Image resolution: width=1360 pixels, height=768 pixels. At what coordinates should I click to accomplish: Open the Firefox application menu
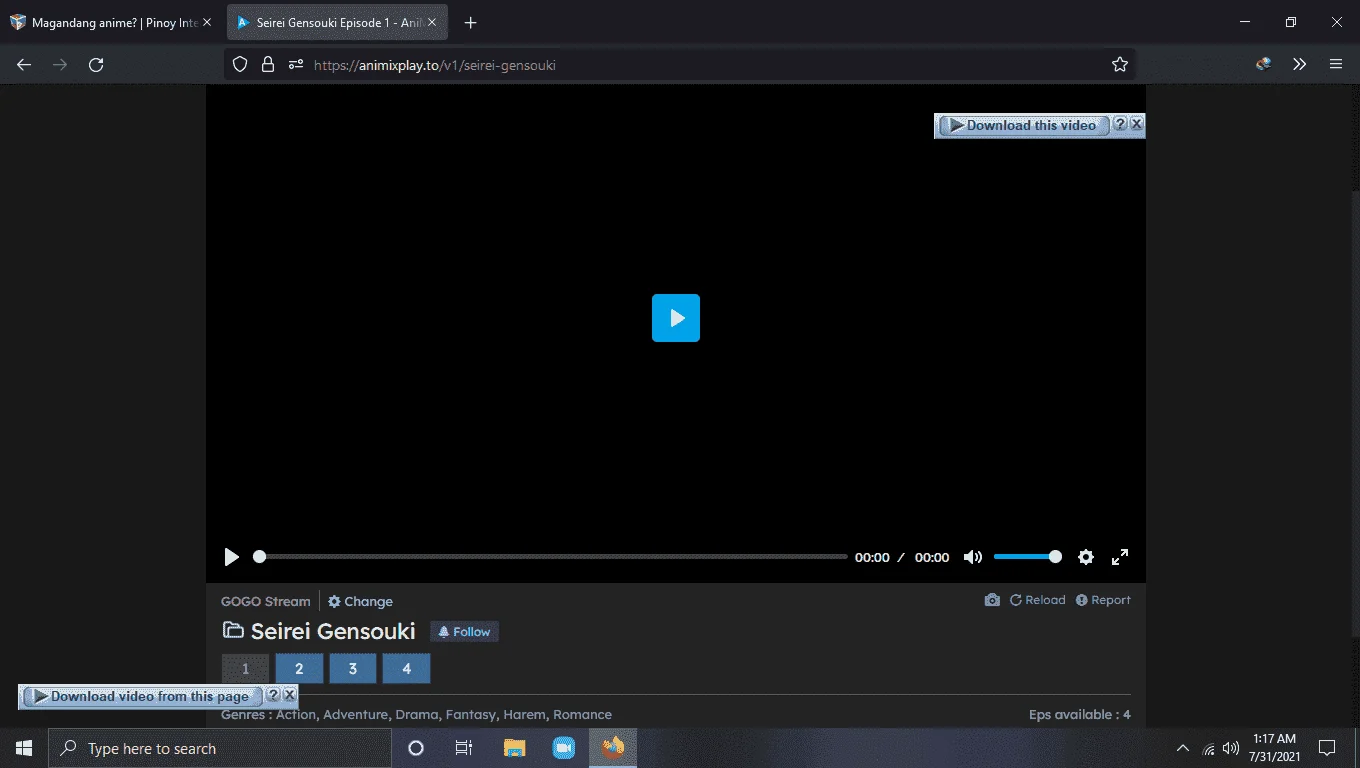(x=1336, y=64)
